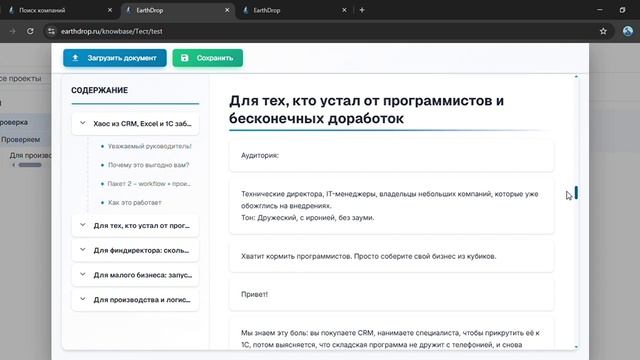640x360 pixels.
Task: Select Для финдиректора: сколь... contents item
Action: (x=135, y=250)
